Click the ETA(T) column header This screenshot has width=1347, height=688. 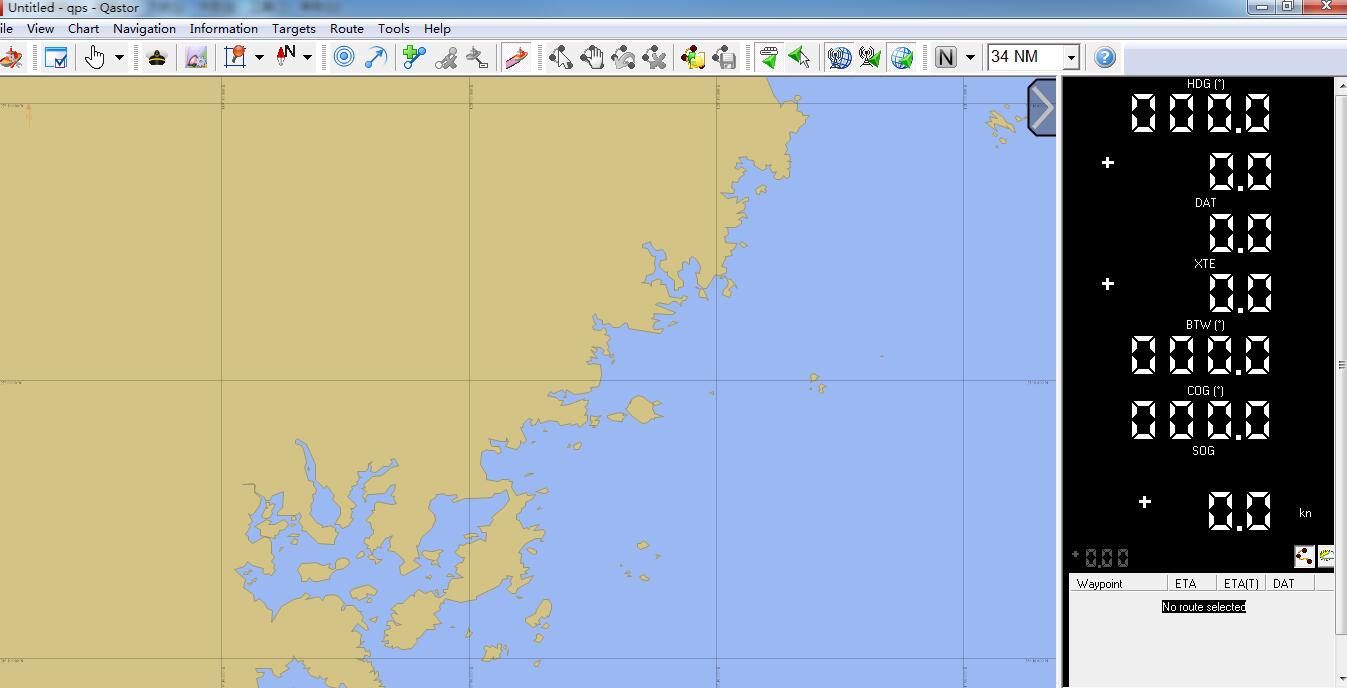[1240, 583]
